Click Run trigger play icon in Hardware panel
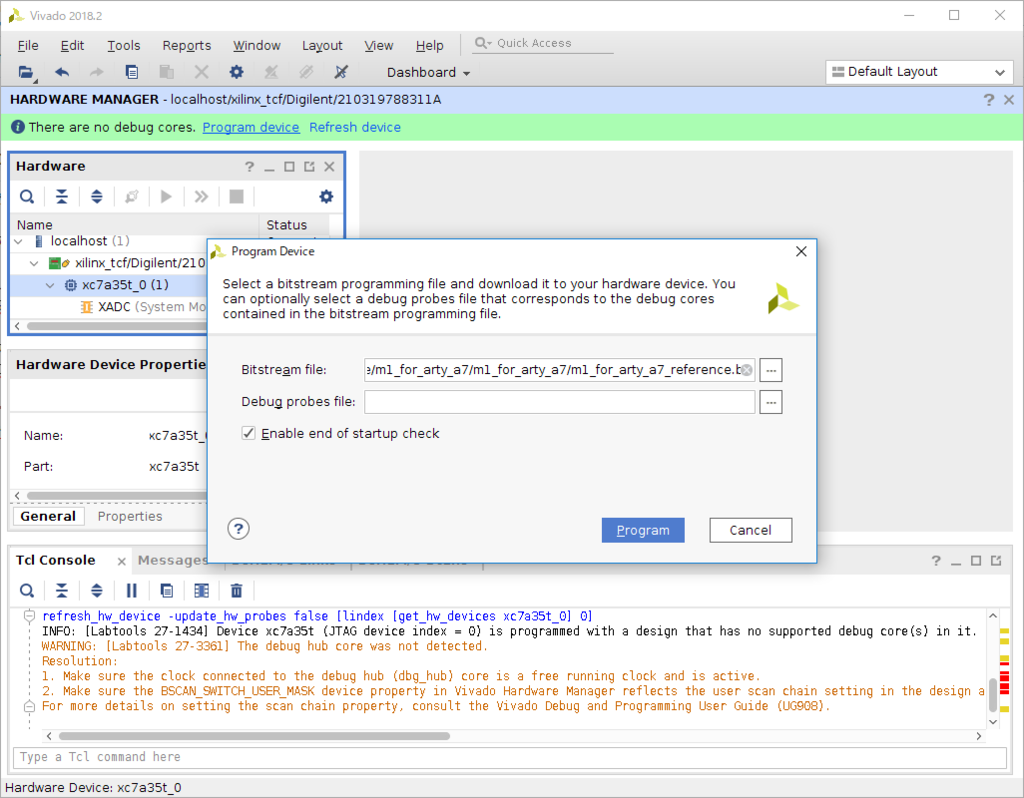1024x798 pixels. [x=166, y=197]
